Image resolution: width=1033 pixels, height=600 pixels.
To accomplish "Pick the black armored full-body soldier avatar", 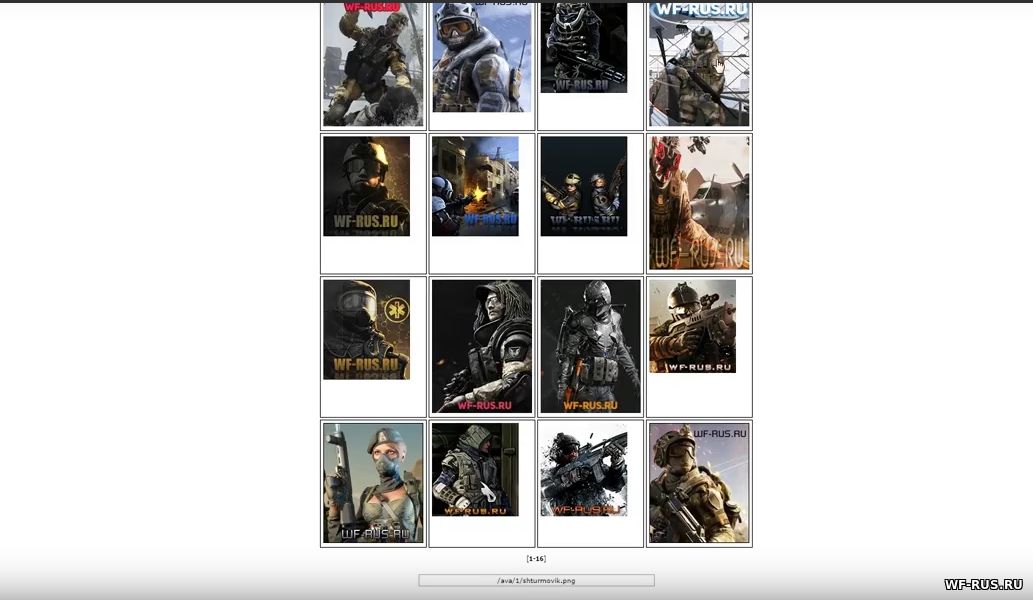I will (x=590, y=346).
